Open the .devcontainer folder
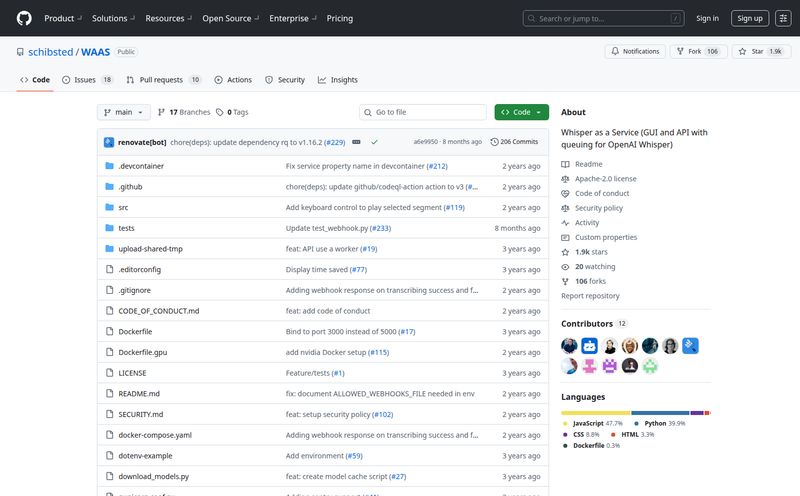Screen dimensions: 800x496 [141, 166]
